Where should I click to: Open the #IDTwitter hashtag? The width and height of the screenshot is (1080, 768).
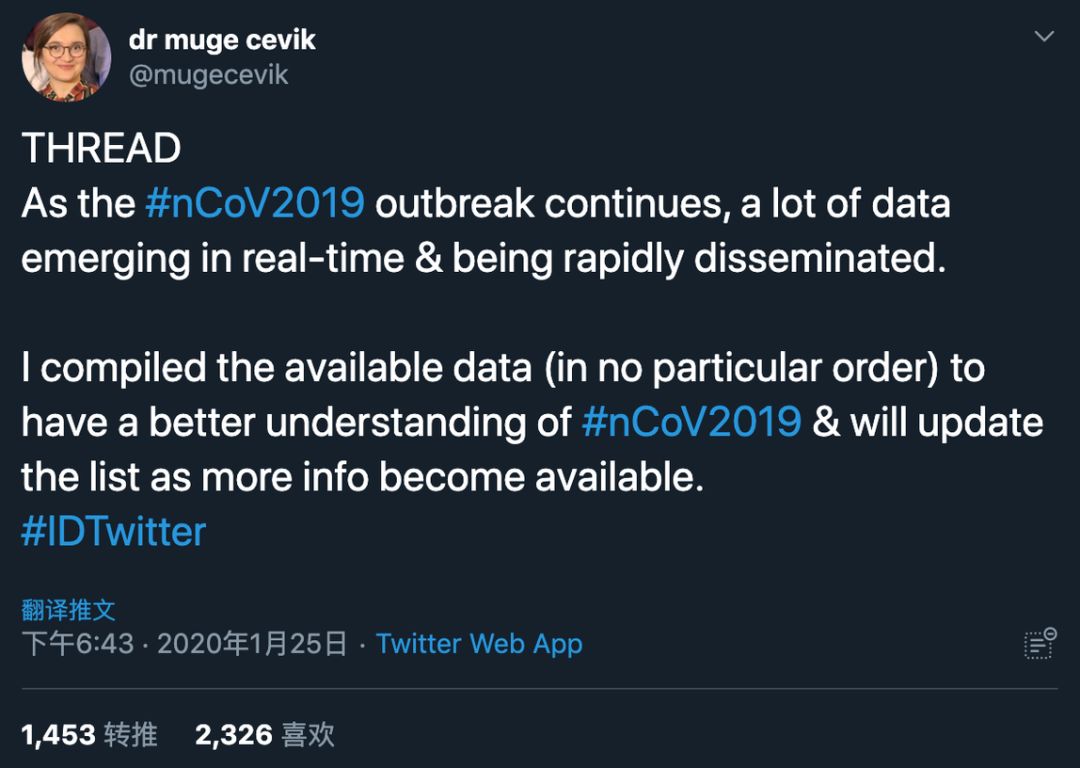point(113,531)
